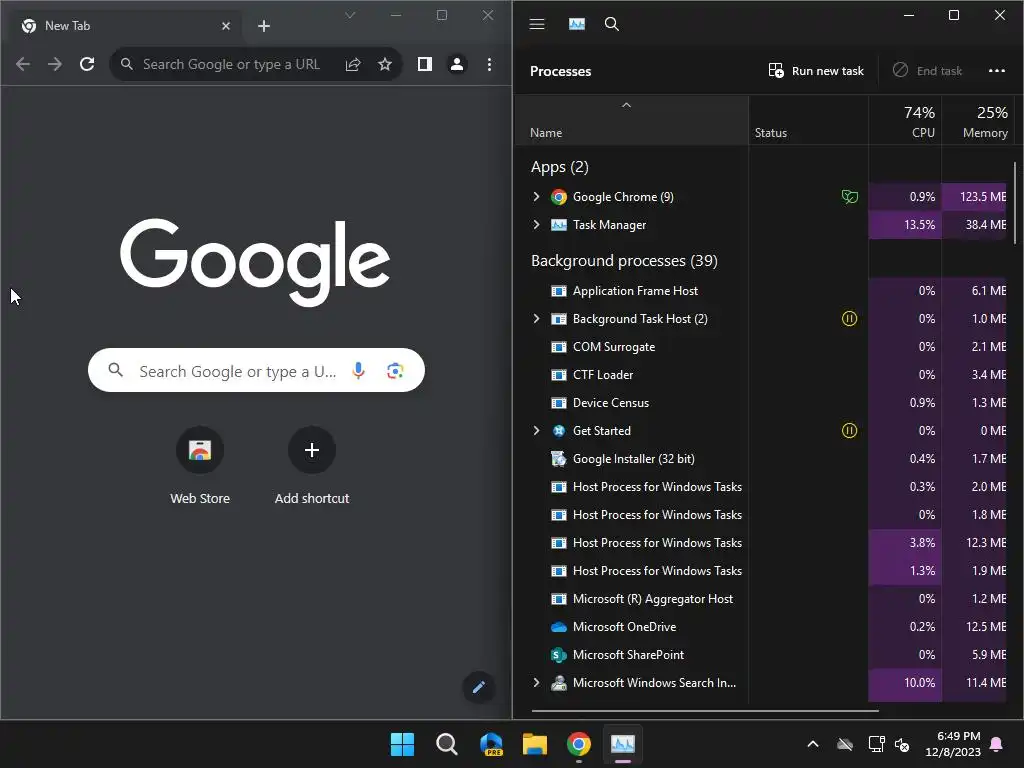Open Chrome three-dot menu
Screen dimensions: 1024x768
click(489, 64)
